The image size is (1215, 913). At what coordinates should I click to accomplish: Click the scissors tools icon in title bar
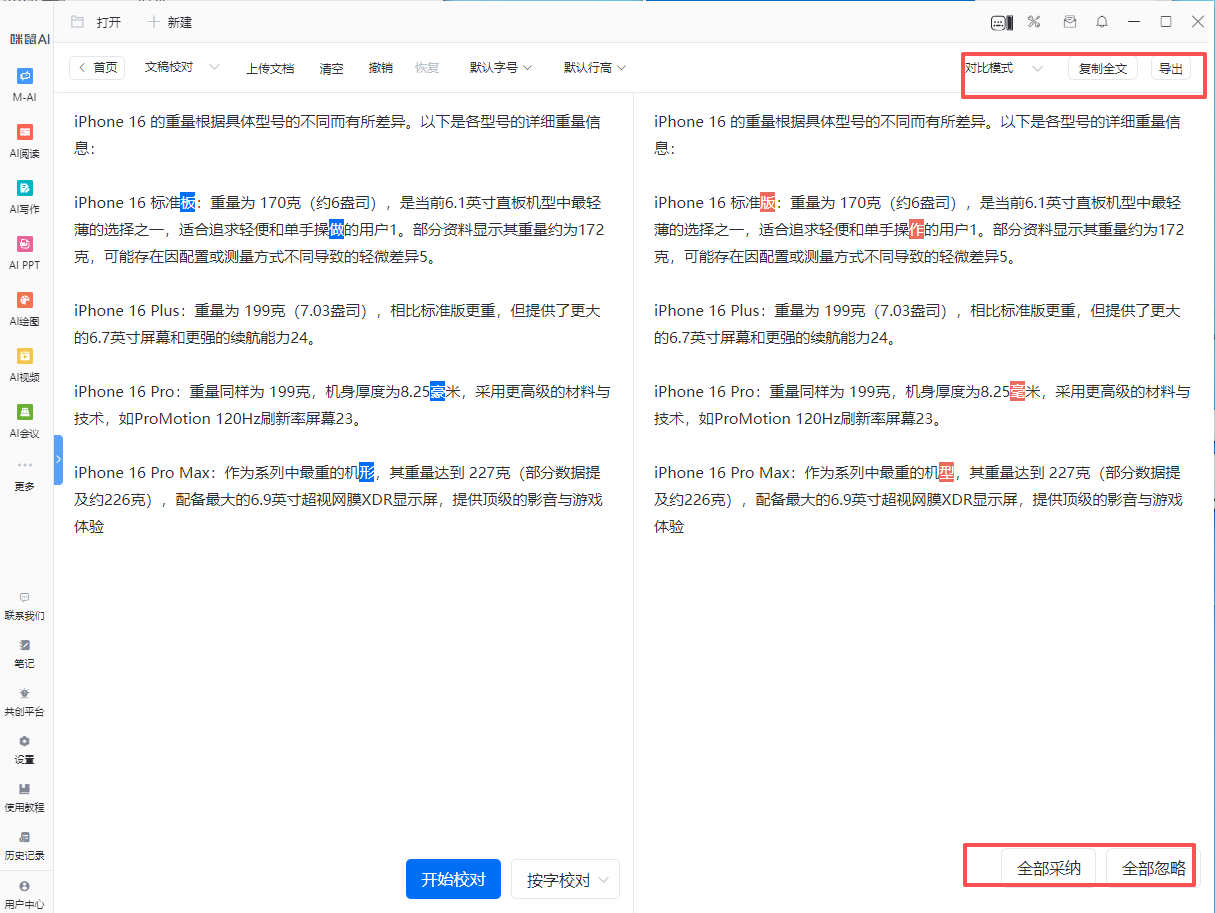coord(1035,22)
